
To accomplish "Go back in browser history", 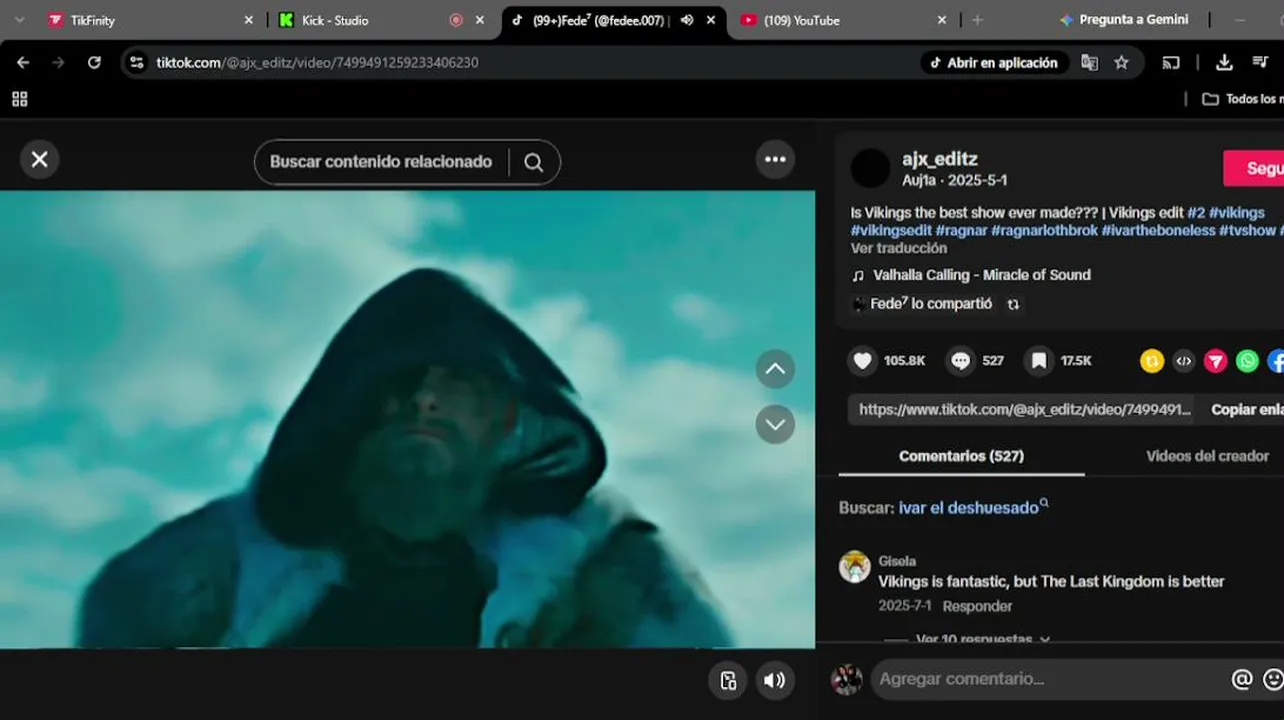I will click(23, 62).
